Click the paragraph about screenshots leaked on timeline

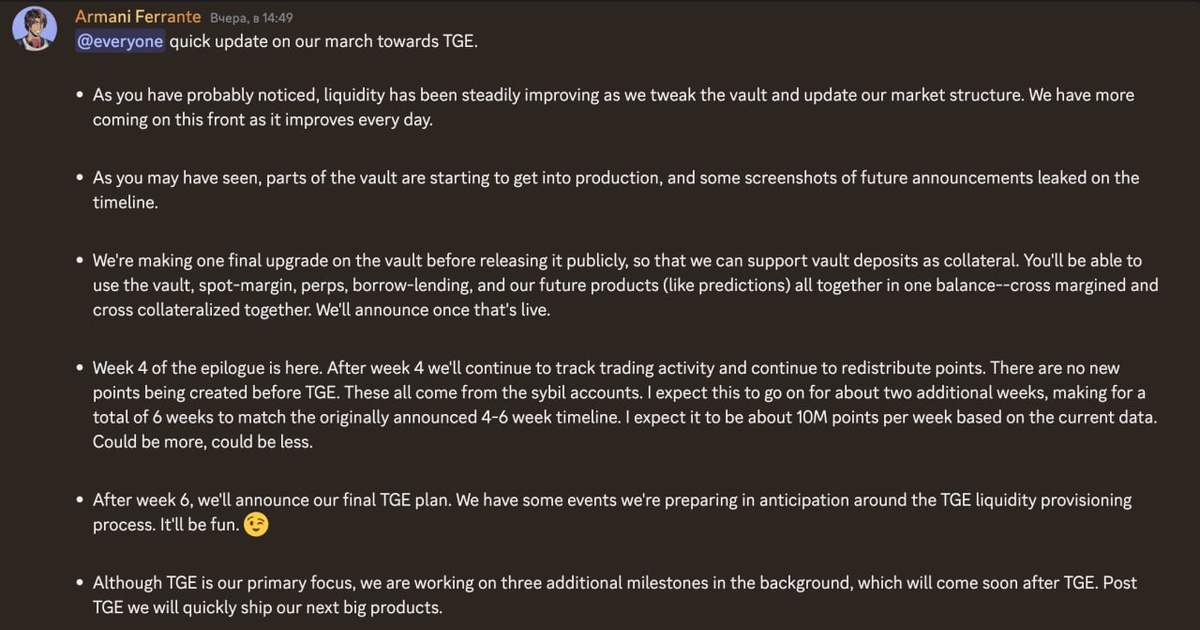click(x=616, y=189)
